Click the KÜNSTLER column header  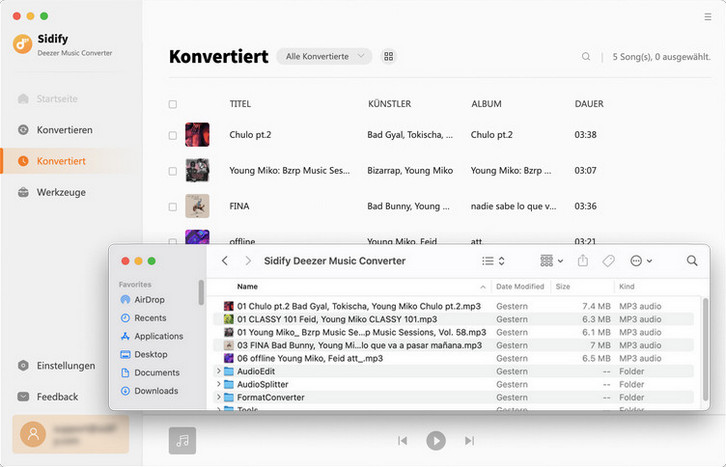(x=389, y=104)
